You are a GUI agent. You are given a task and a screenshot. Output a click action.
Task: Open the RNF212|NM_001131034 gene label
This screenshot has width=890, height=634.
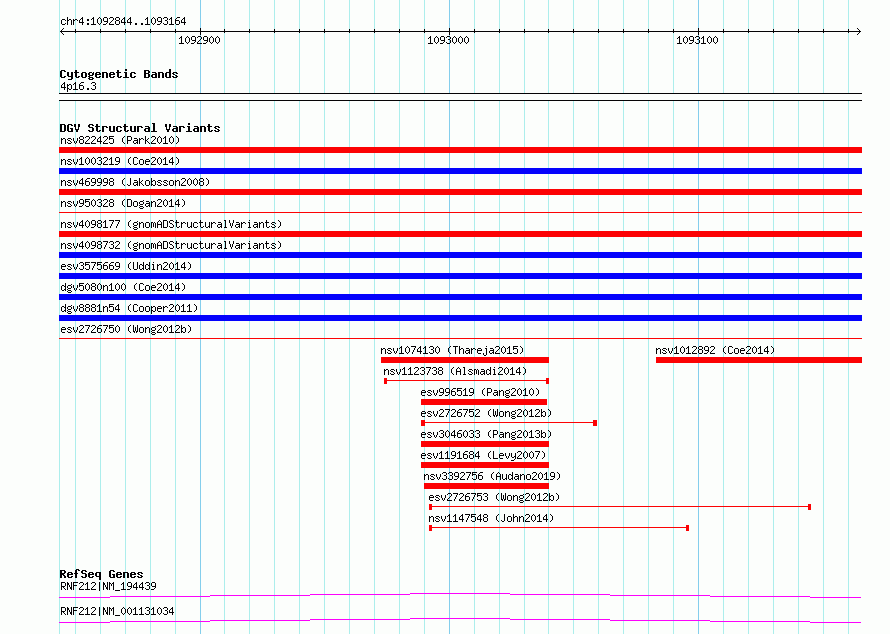point(117,611)
